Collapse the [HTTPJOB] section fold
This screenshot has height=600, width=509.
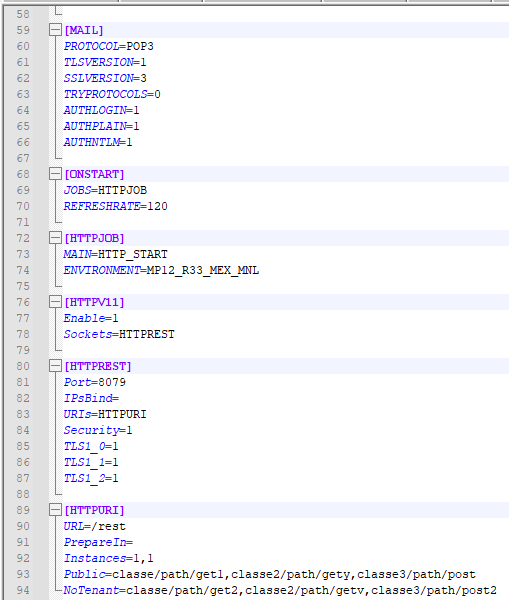(55, 238)
